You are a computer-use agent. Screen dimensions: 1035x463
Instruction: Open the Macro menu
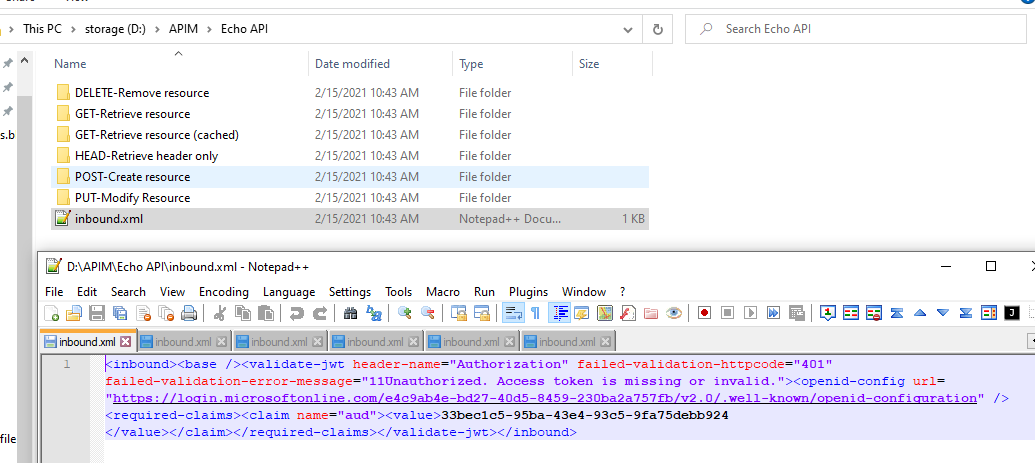point(443,291)
